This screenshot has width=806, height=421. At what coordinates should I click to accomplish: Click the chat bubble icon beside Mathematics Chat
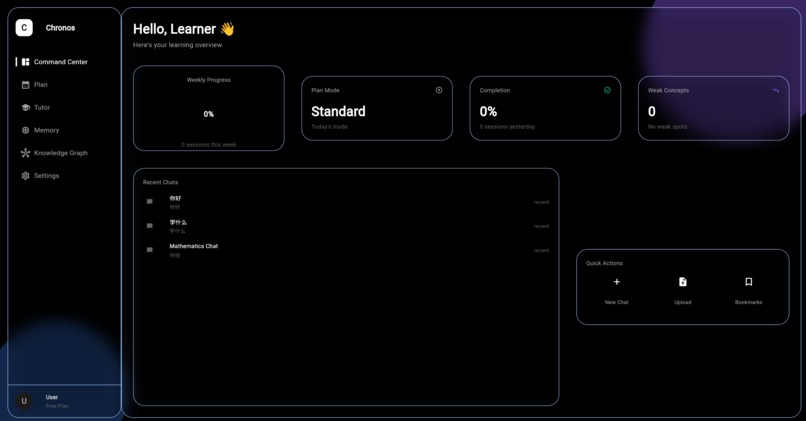pyautogui.click(x=150, y=250)
